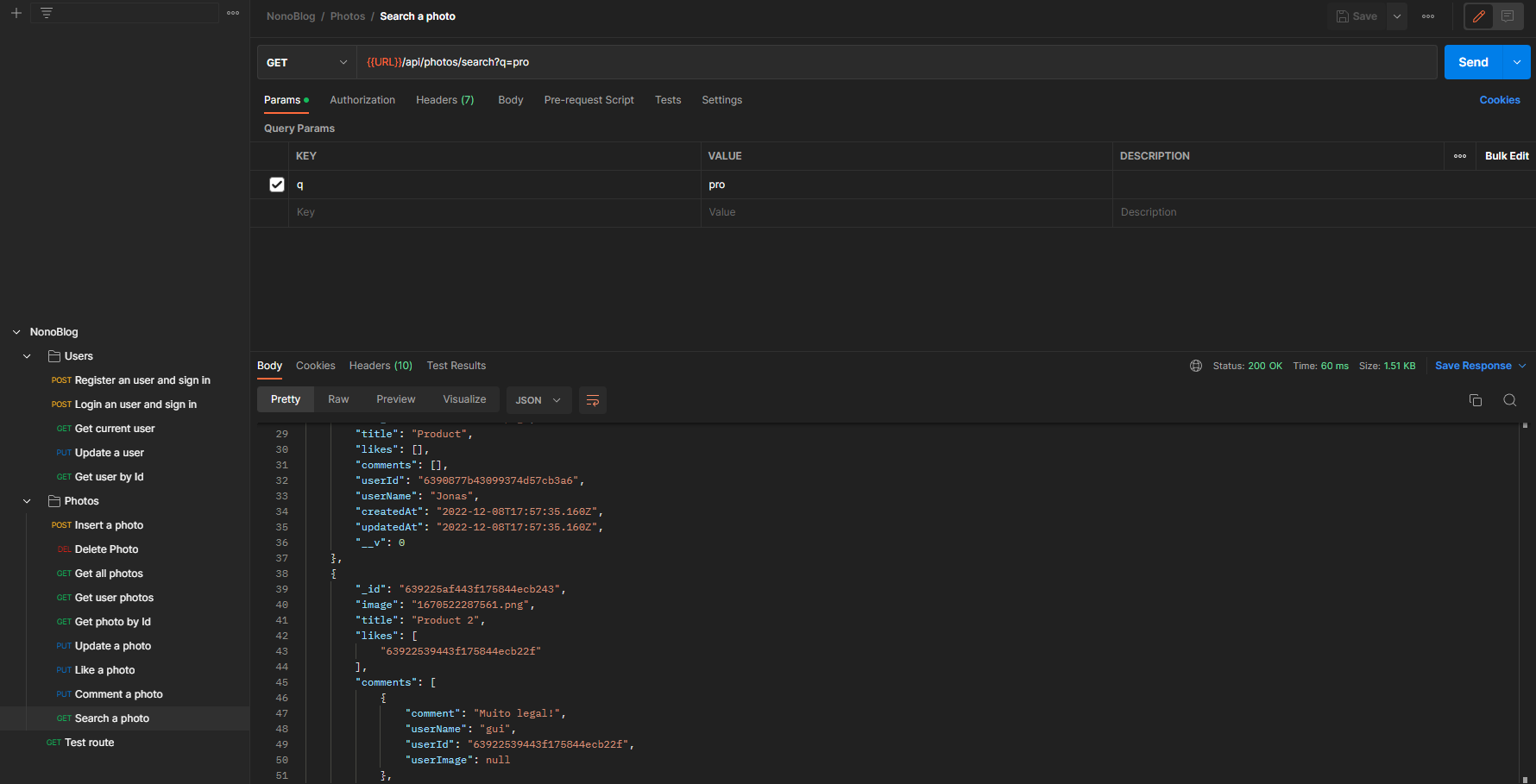Open the GET method dropdown
Screen dimensions: 1536x784
(x=306, y=62)
